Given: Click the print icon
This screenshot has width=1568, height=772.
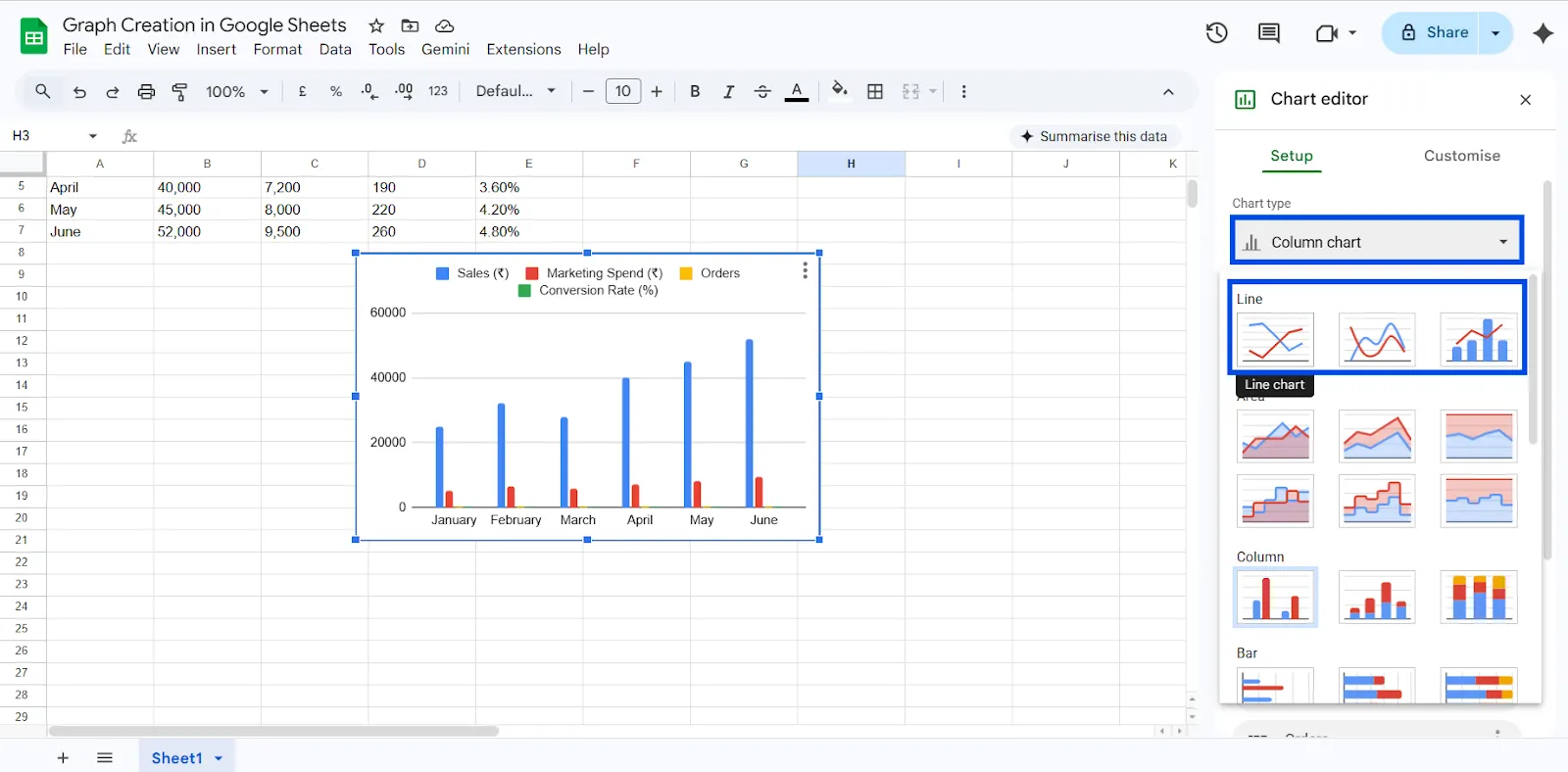Looking at the screenshot, I should 146,91.
